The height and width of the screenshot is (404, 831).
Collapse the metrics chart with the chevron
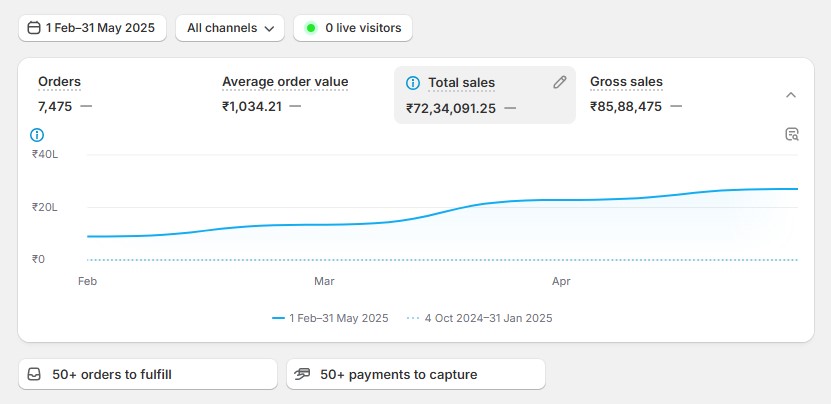click(791, 95)
